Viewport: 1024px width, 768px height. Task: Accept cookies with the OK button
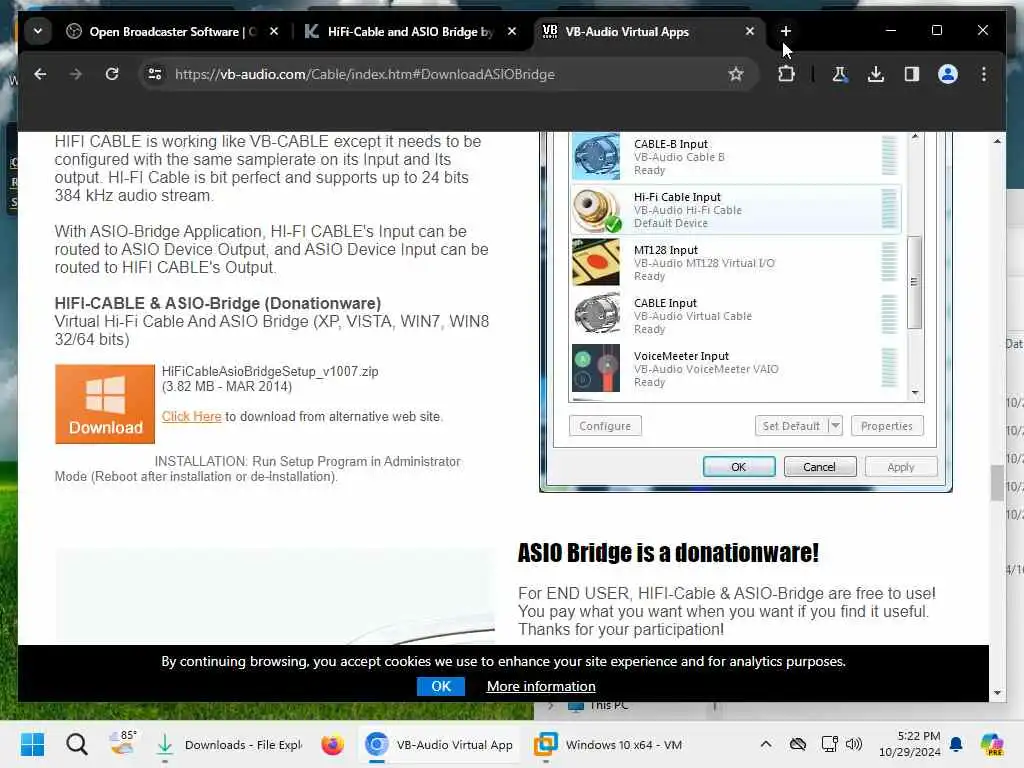pyautogui.click(x=441, y=686)
